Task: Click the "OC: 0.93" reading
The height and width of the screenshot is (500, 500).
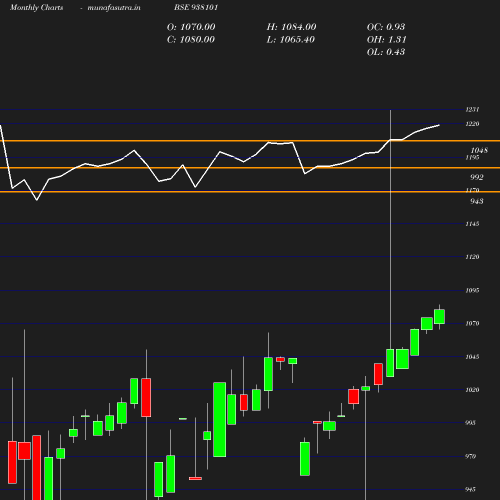Action: [386, 27]
